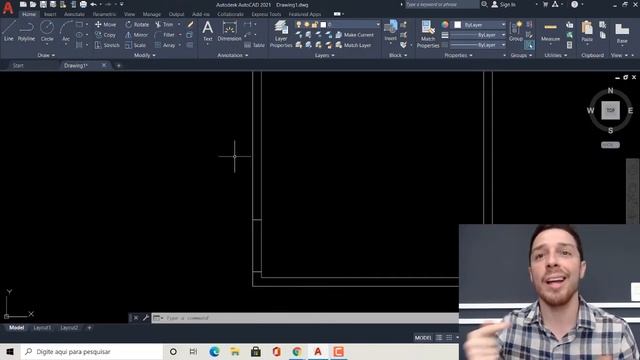Image resolution: width=640 pixels, height=360 pixels.
Task: Click the Offset tool icon
Action: [x=189, y=45]
